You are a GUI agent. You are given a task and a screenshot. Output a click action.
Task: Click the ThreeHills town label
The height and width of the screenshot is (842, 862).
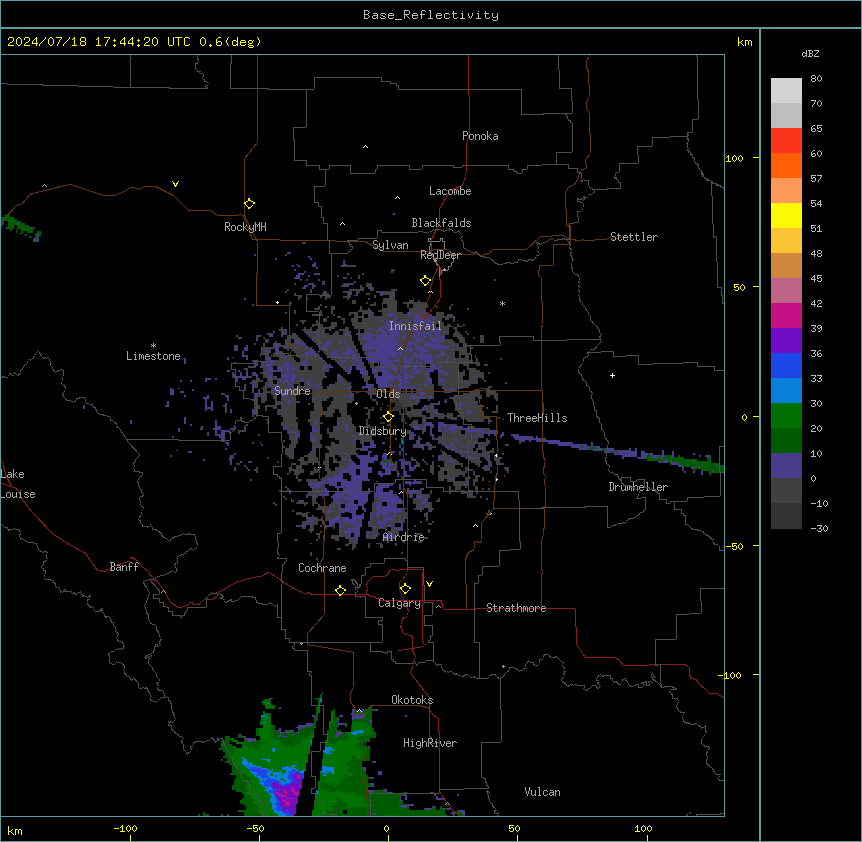pos(537,418)
